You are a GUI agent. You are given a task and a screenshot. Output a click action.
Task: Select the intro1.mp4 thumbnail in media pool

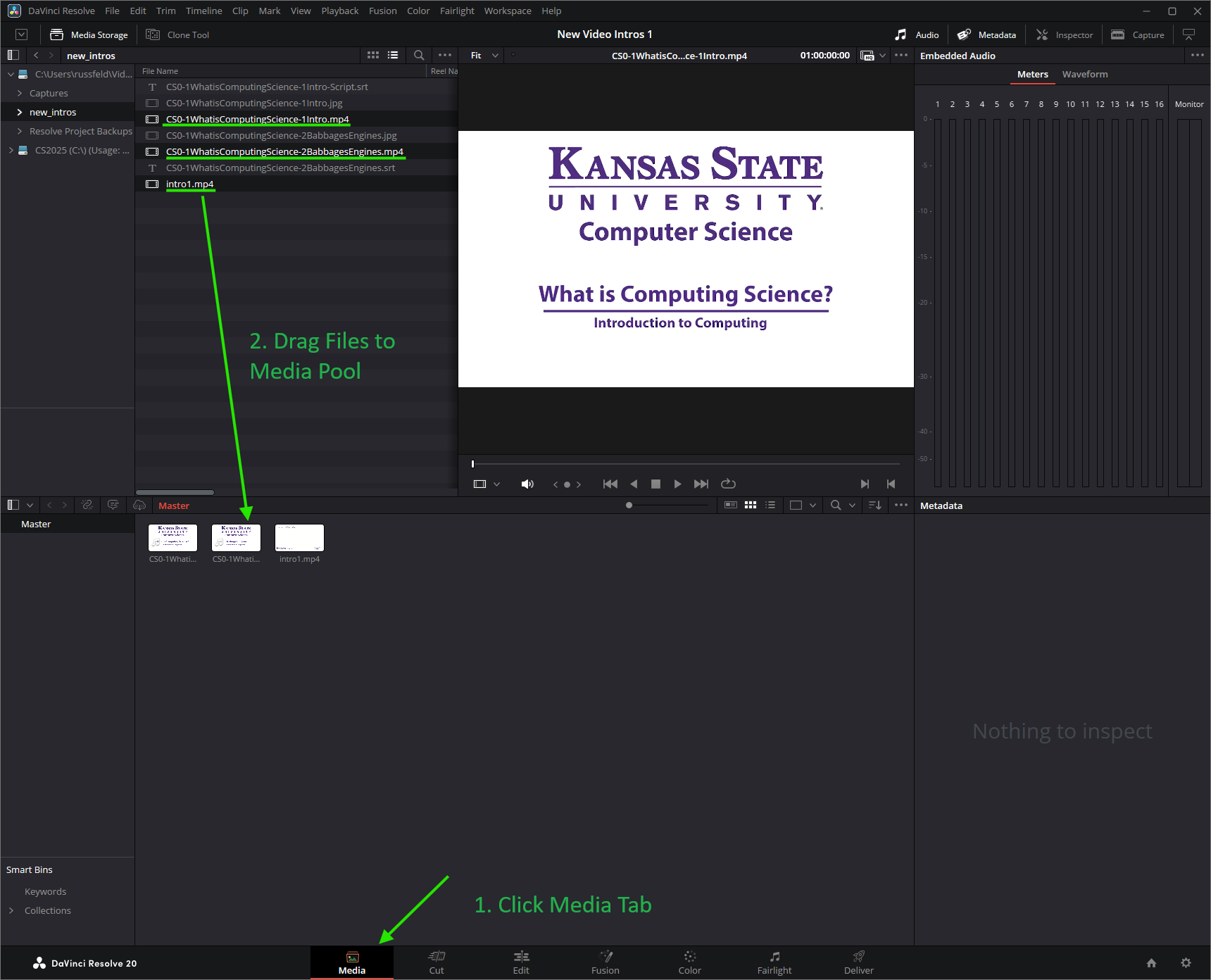click(299, 538)
